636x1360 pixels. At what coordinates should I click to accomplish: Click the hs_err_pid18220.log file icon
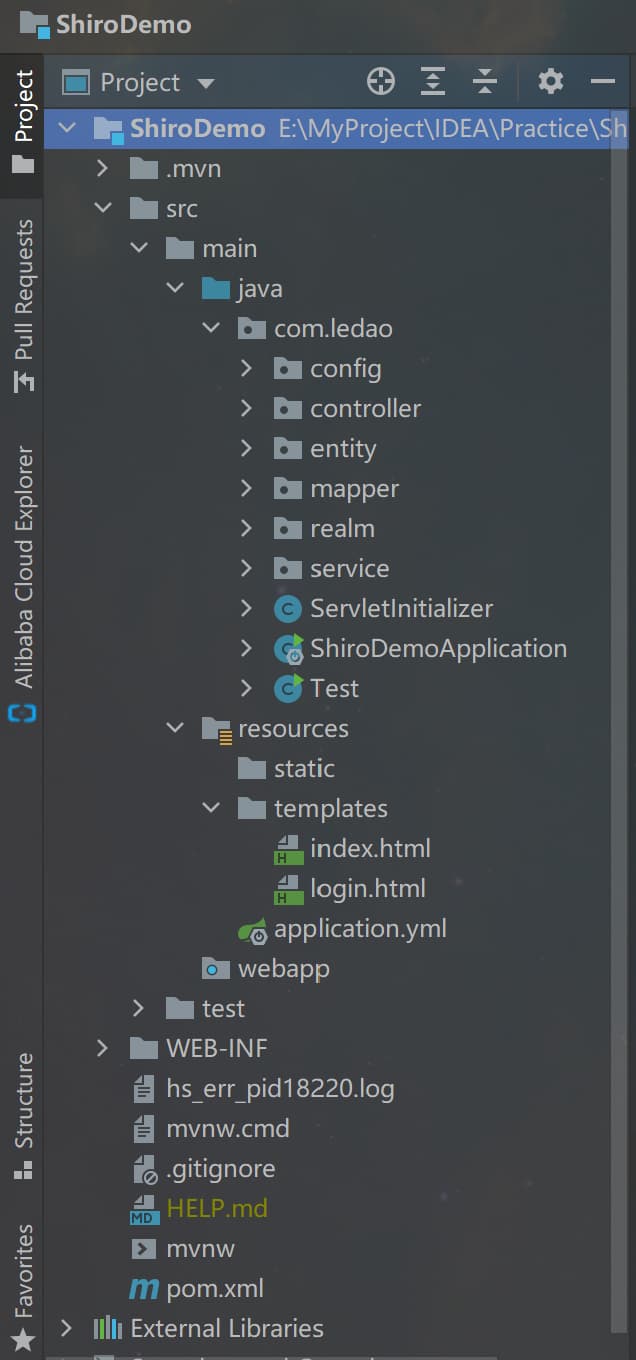144,1088
